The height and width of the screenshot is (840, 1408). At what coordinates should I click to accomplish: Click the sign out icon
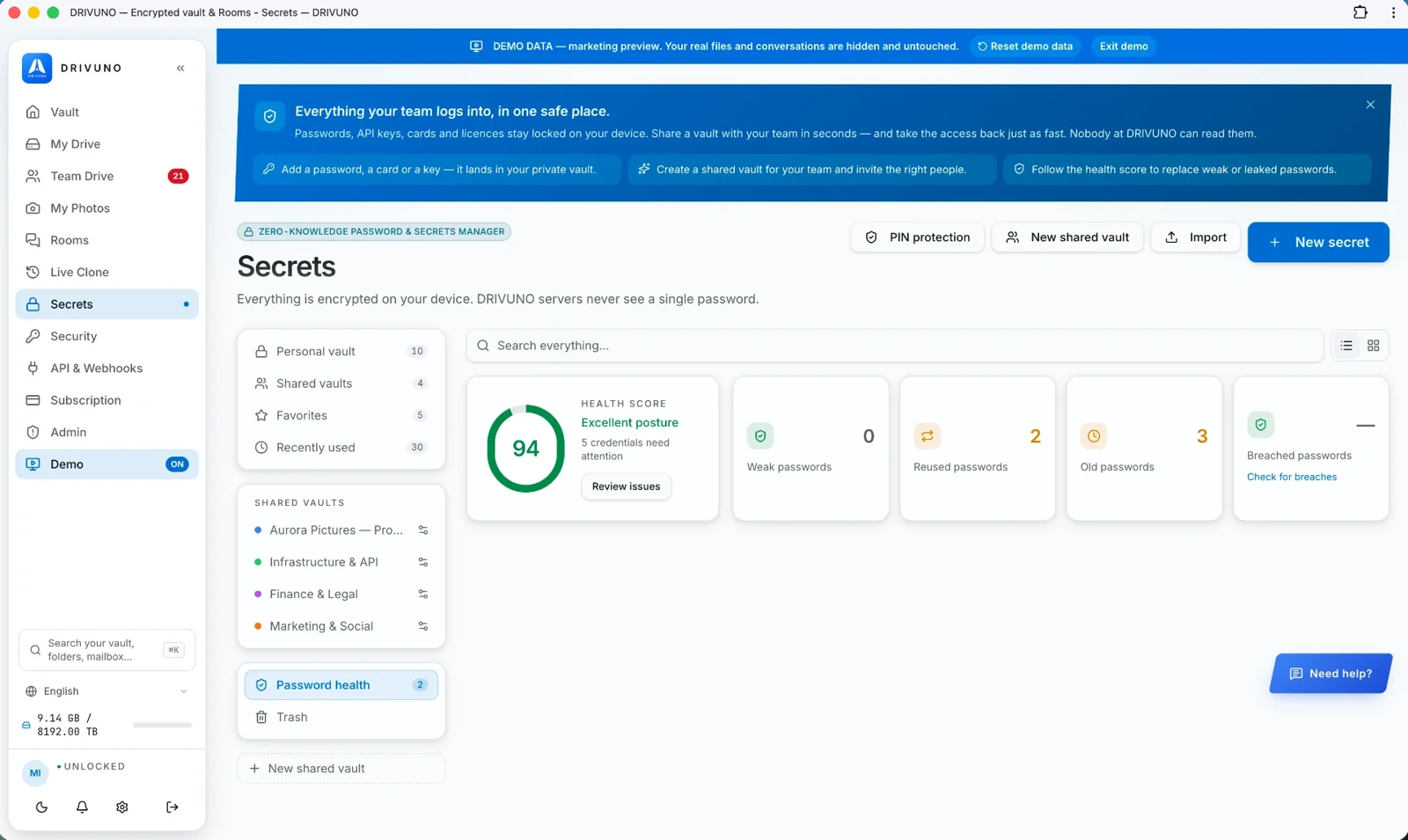pos(172,807)
